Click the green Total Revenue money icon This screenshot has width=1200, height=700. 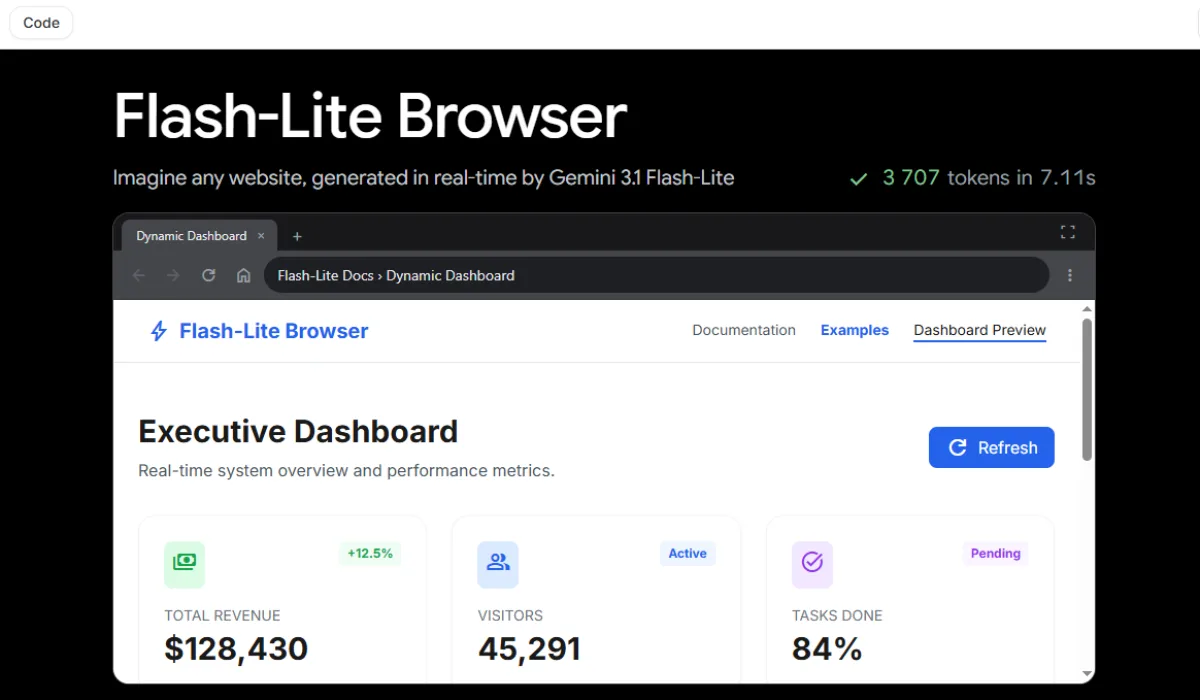click(x=184, y=563)
